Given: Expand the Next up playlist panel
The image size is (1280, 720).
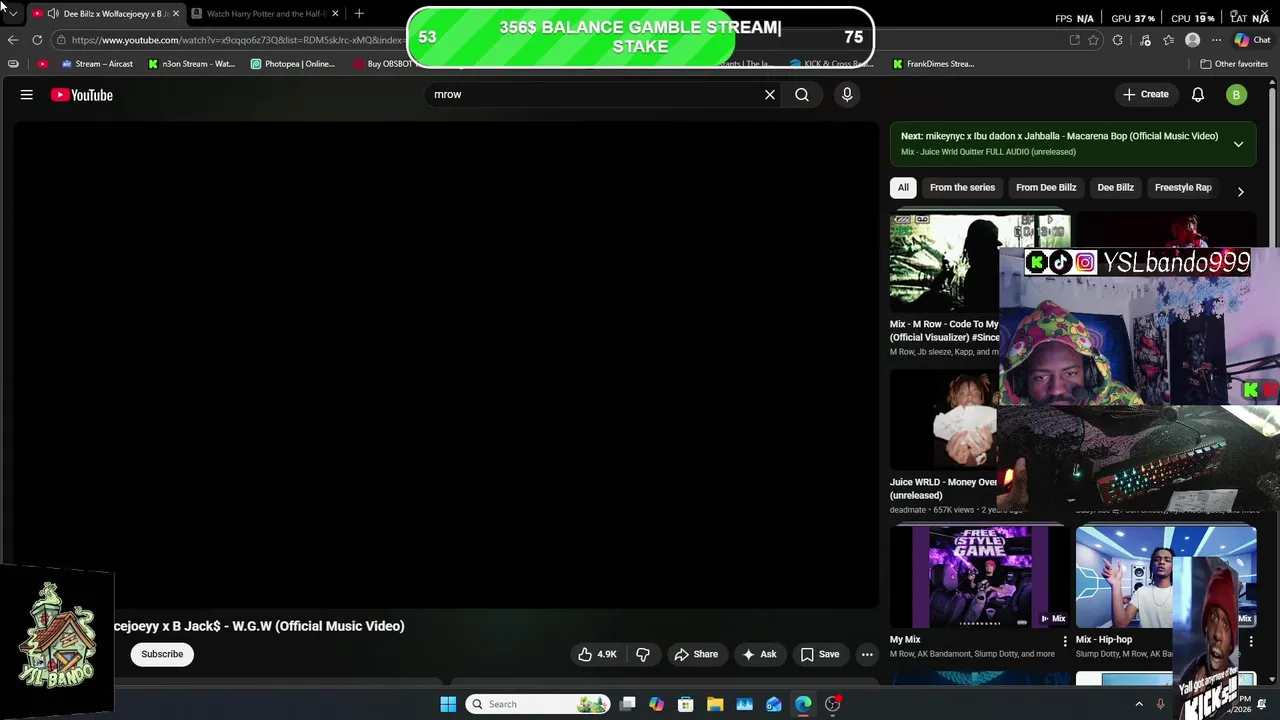Looking at the screenshot, I should (x=1238, y=144).
